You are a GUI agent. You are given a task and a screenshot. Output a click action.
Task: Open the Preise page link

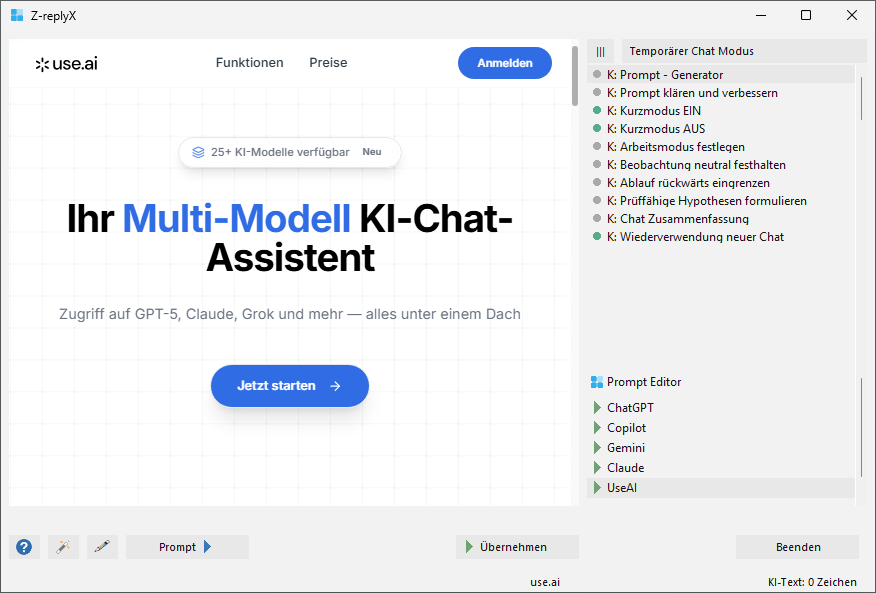(x=328, y=63)
